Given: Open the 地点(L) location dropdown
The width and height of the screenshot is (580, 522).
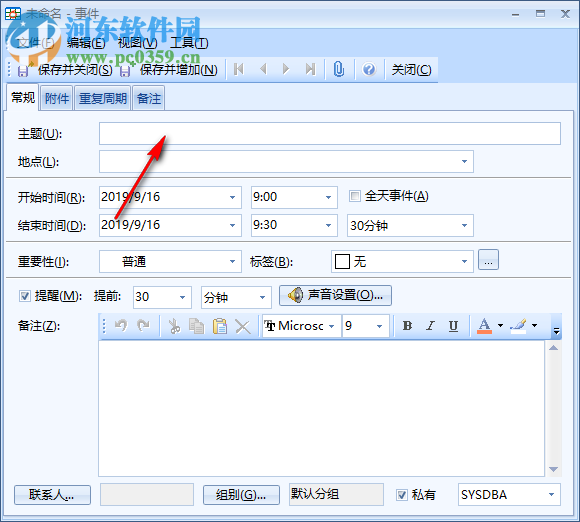Looking at the screenshot, I should tap(464, 161).
